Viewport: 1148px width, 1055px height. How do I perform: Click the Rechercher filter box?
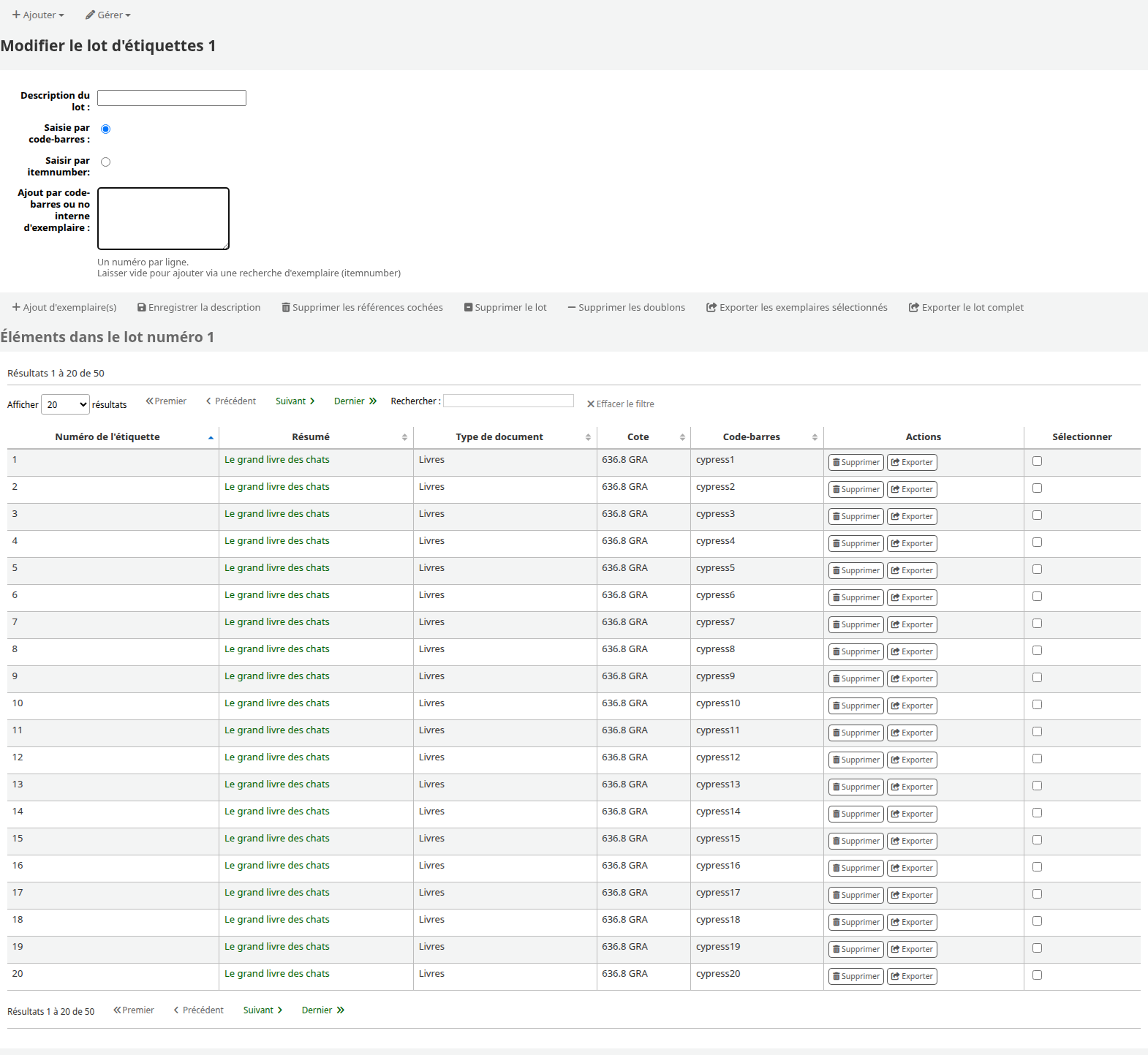point(508,401)
